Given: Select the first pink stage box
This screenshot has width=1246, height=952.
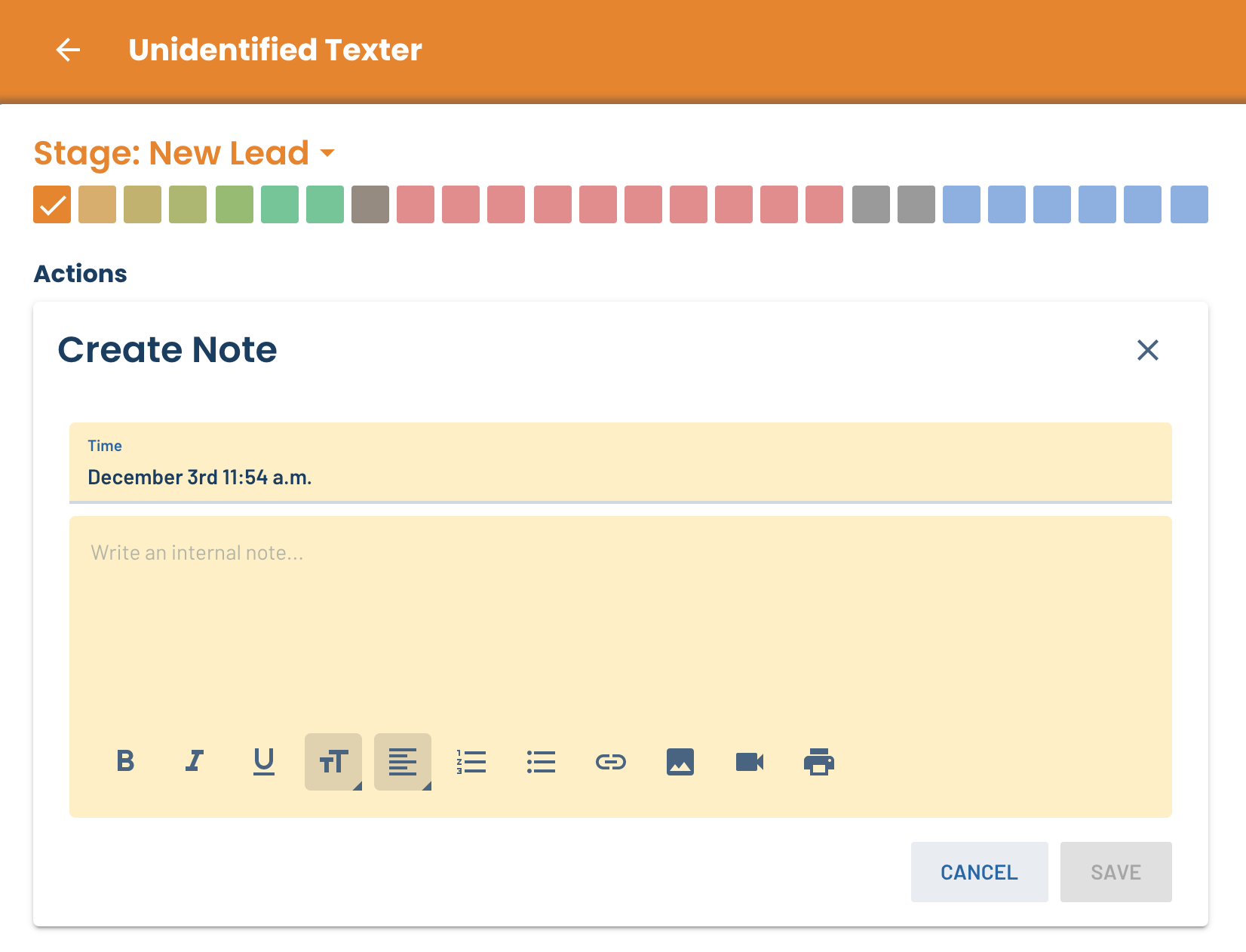Looking at the screenshot, I should coord(416,204).
